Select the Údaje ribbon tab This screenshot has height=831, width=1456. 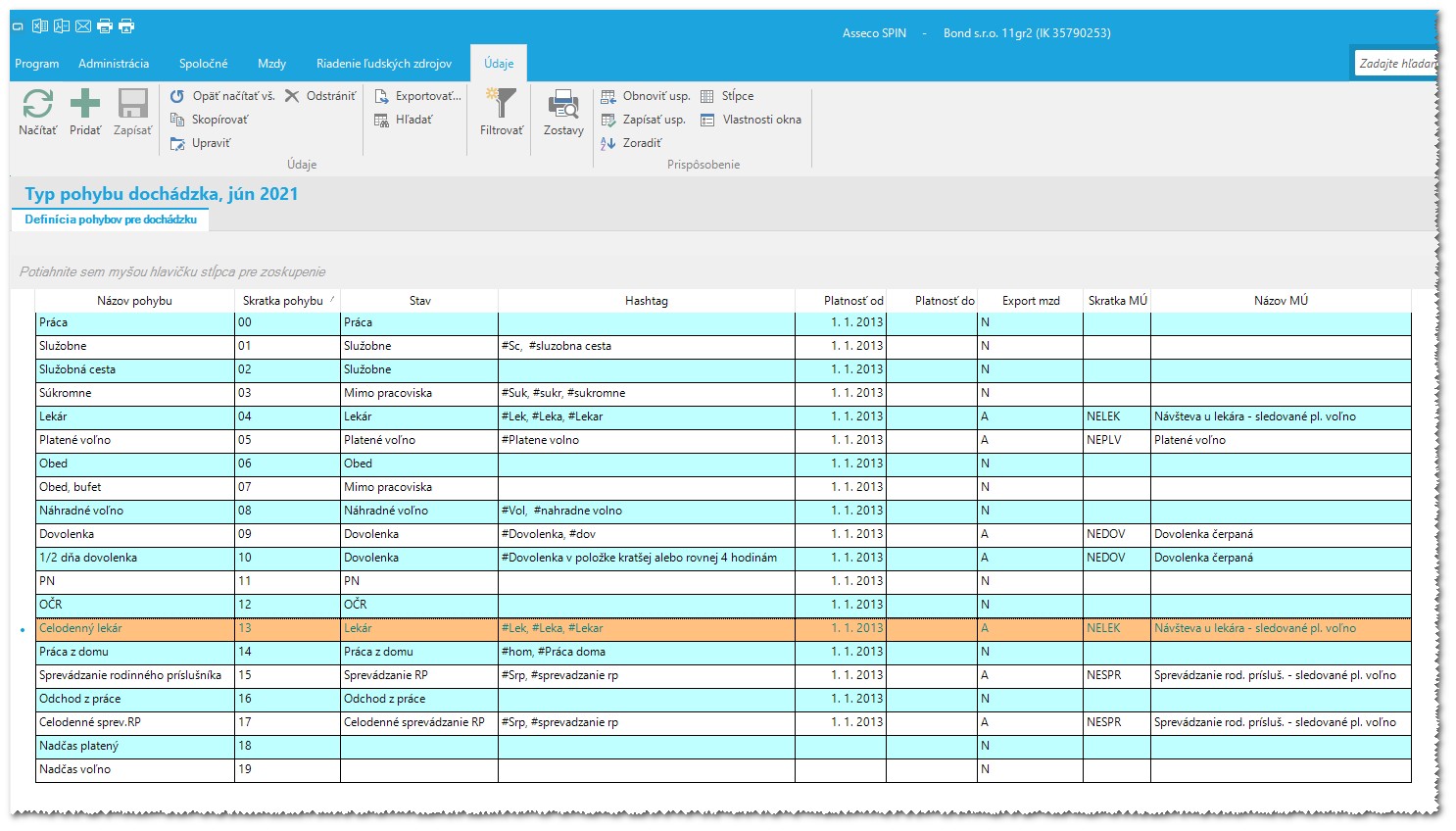coord(499,64)
